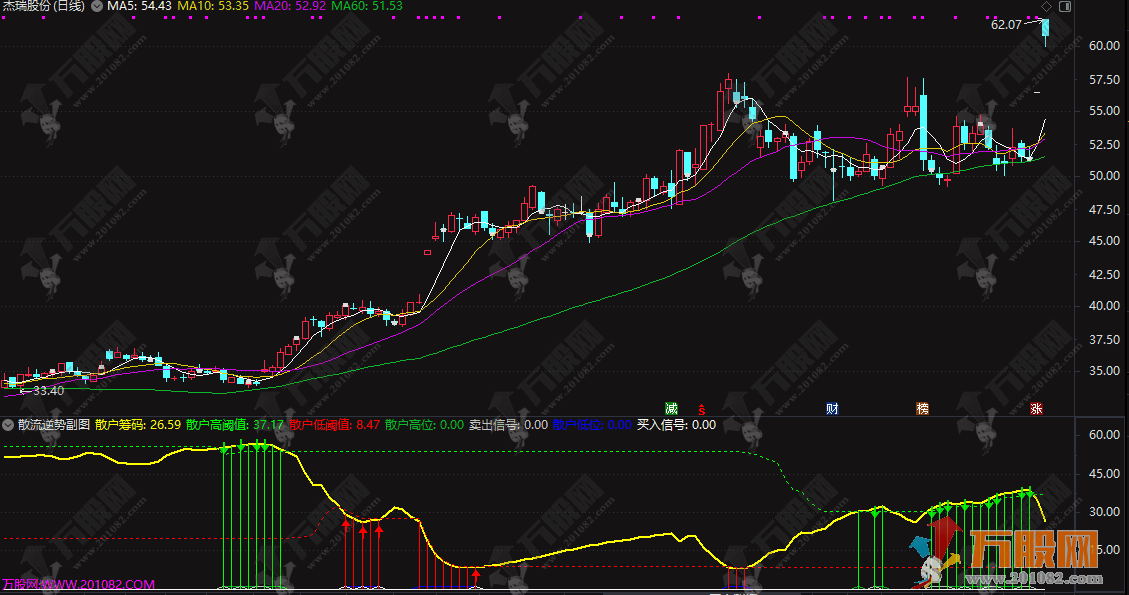Click the green 减 event marker
This screenshot has height=595, width=1129.
(x=671, y=408)
